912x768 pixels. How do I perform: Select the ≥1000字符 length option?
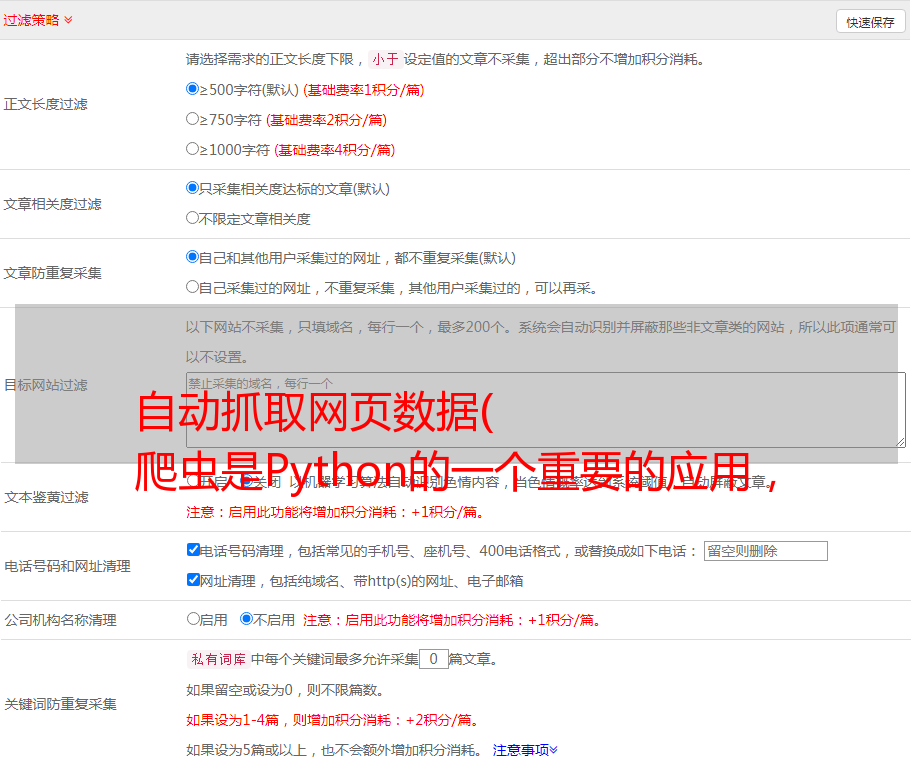[192, 148]
